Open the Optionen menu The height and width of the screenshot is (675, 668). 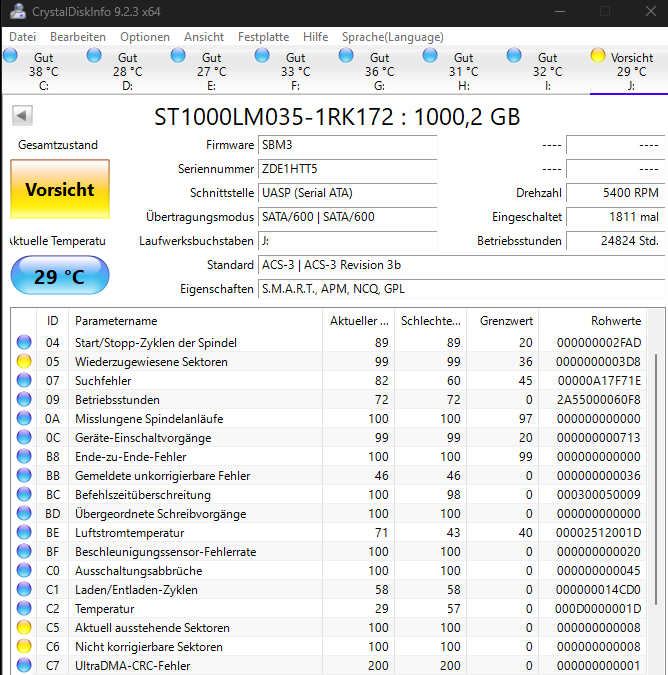[145, 37]
